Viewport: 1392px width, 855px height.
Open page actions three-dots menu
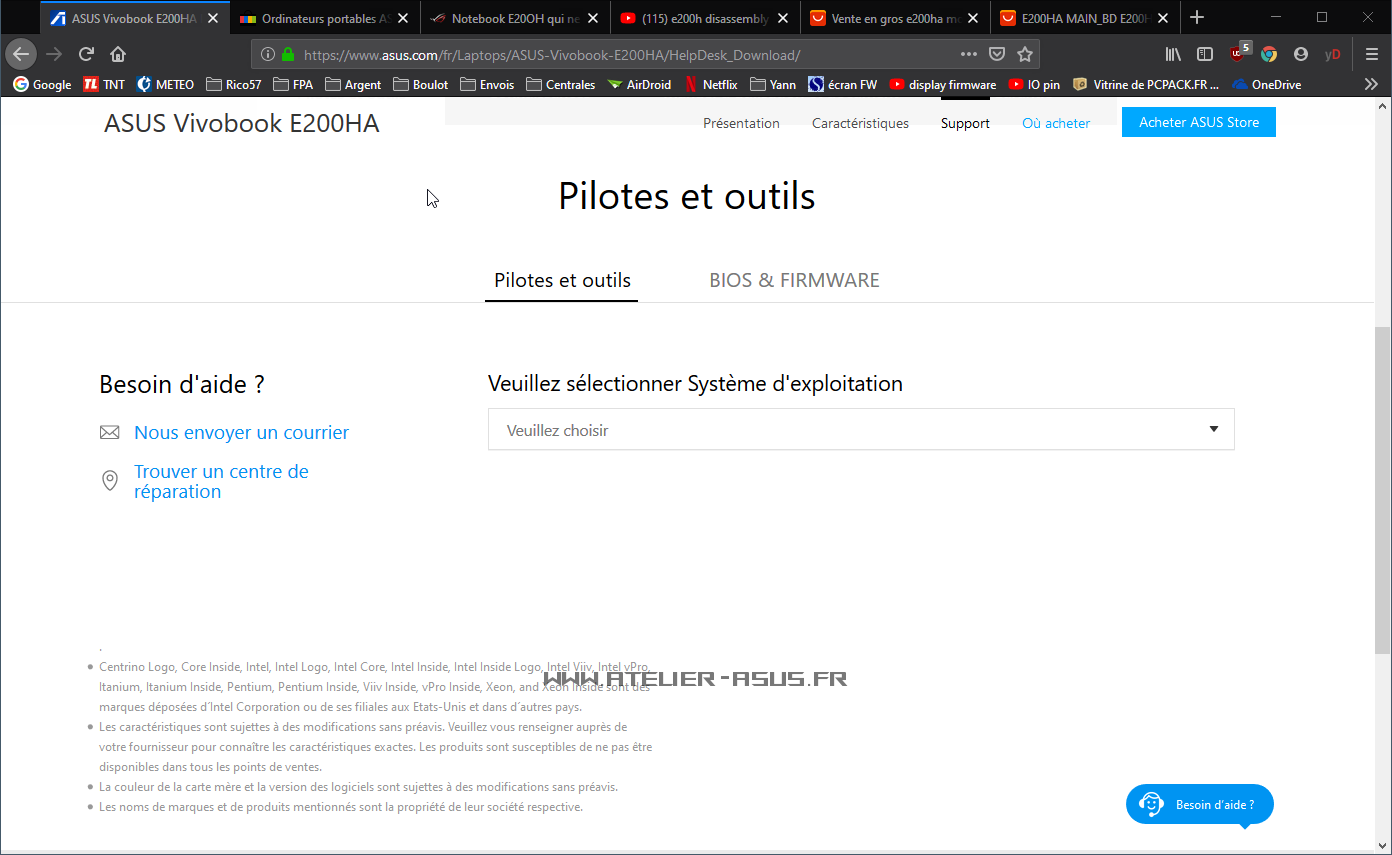(x=968, y=54)
